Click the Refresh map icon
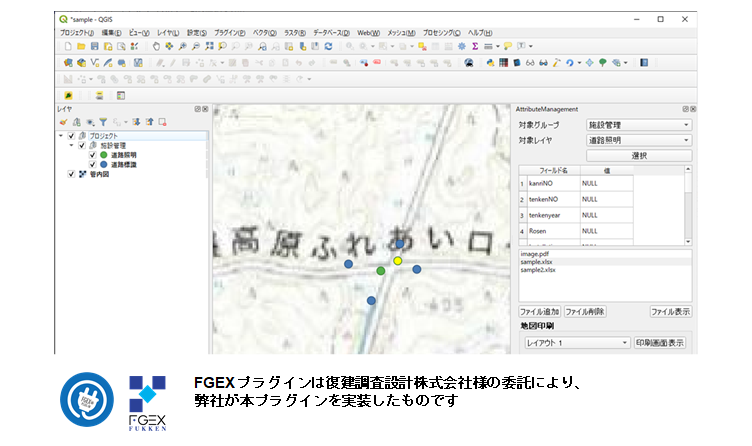This screenshot has width=752, height=446. tap(328, 47)
